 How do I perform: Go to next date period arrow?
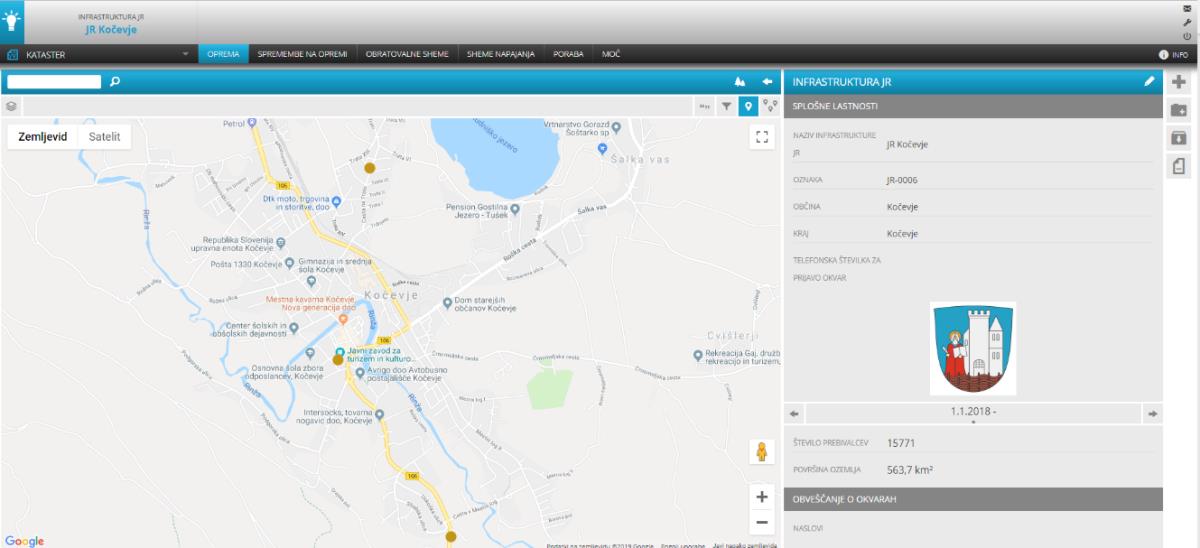pyautogui.click(x=1151, y=413)
